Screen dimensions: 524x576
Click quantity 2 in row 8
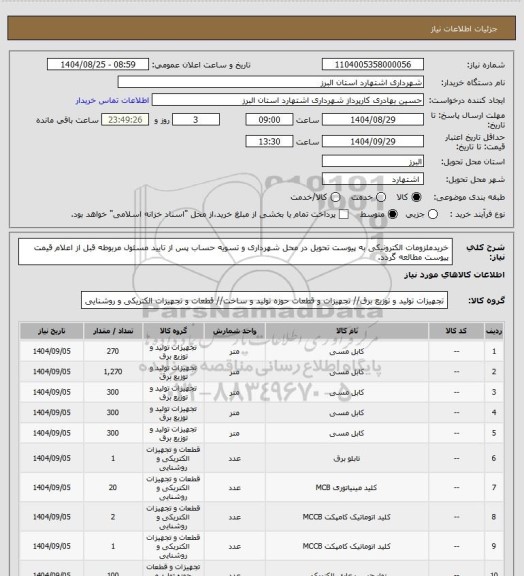tap(113, 517)
